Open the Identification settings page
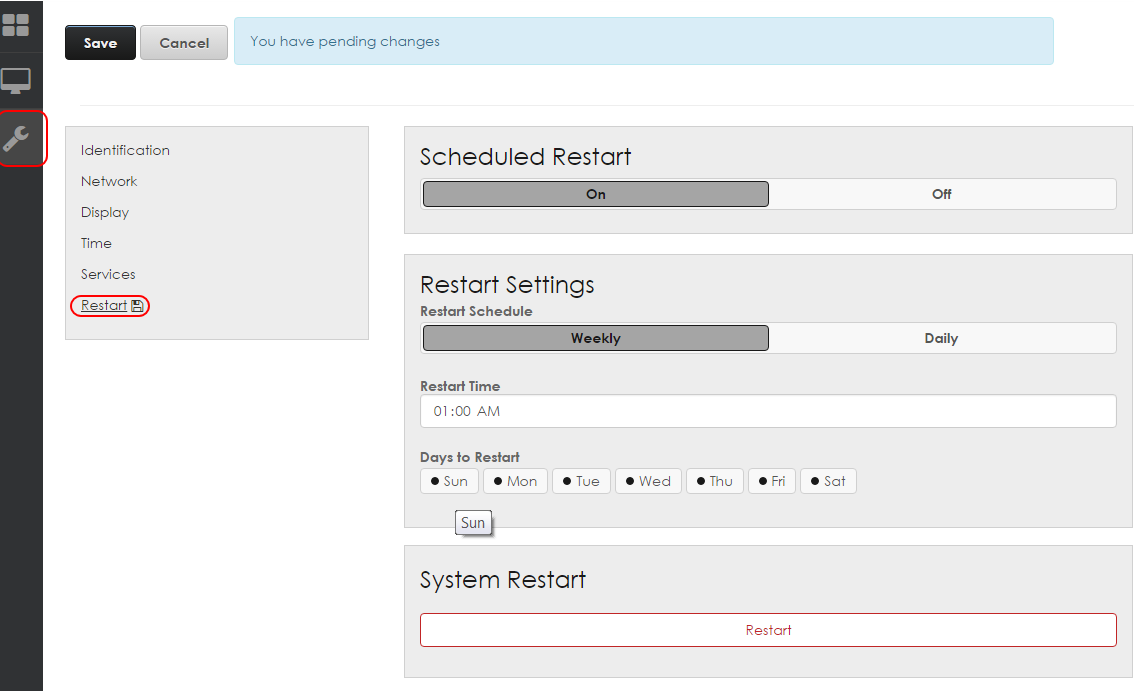Screen dimensions: 1134x692 tap(125, 150)
